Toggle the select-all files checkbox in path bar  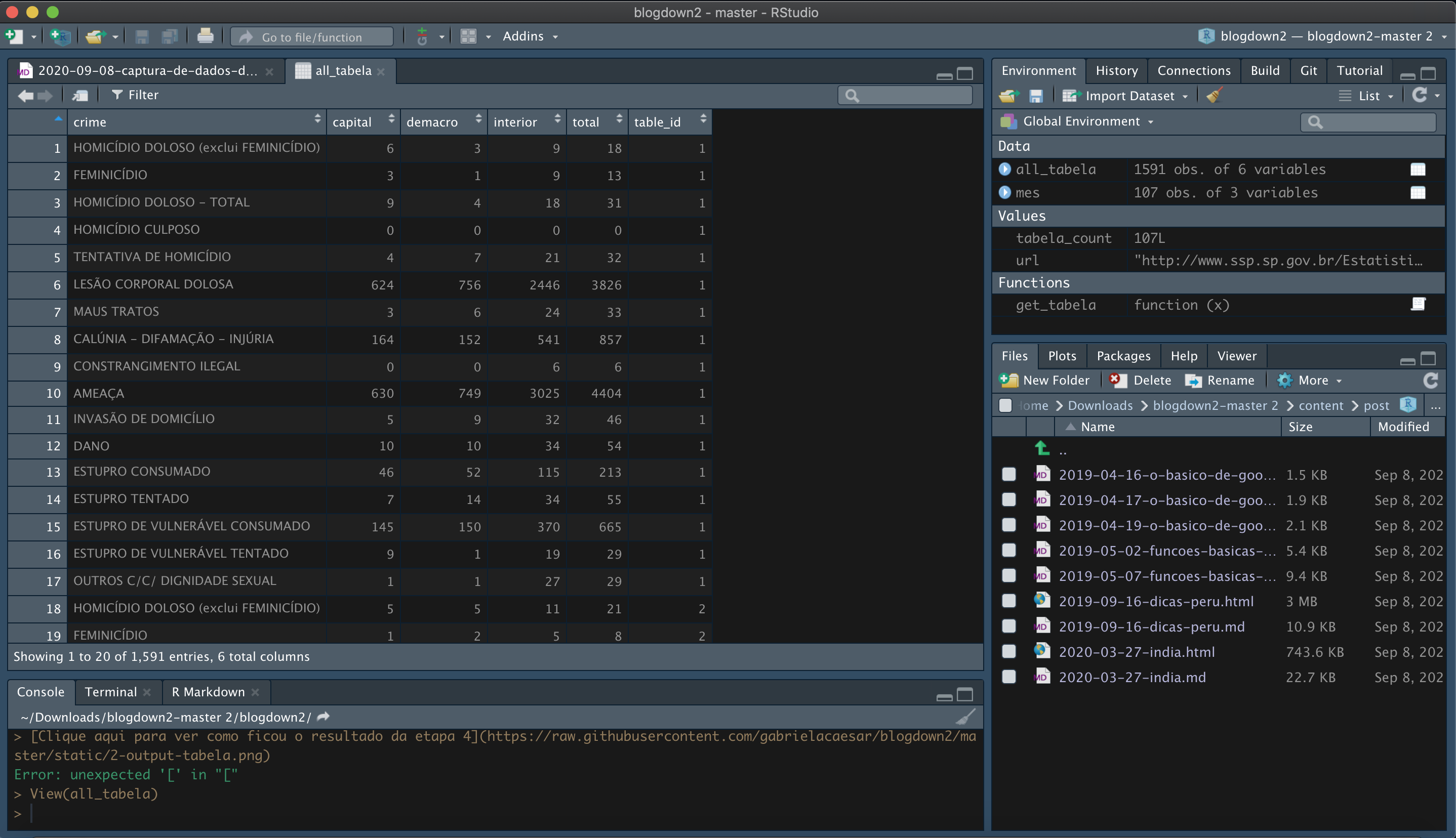pyautogui.click(x=1005, y=405)
